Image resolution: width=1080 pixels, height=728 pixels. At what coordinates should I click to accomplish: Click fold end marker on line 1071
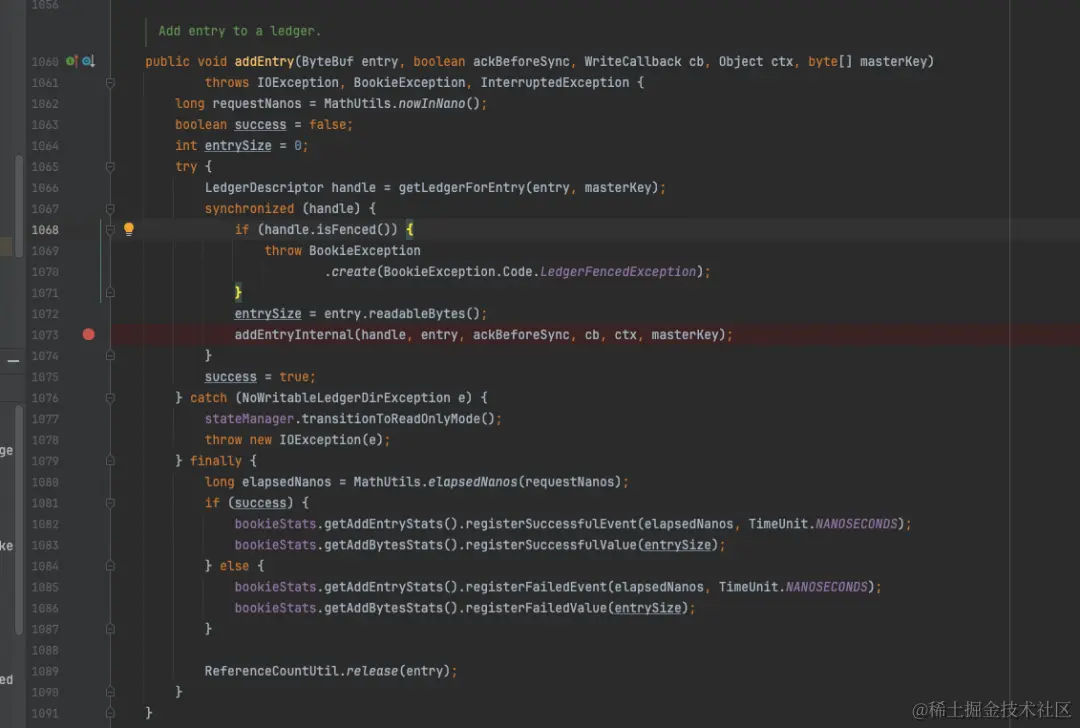click(110, 293)
